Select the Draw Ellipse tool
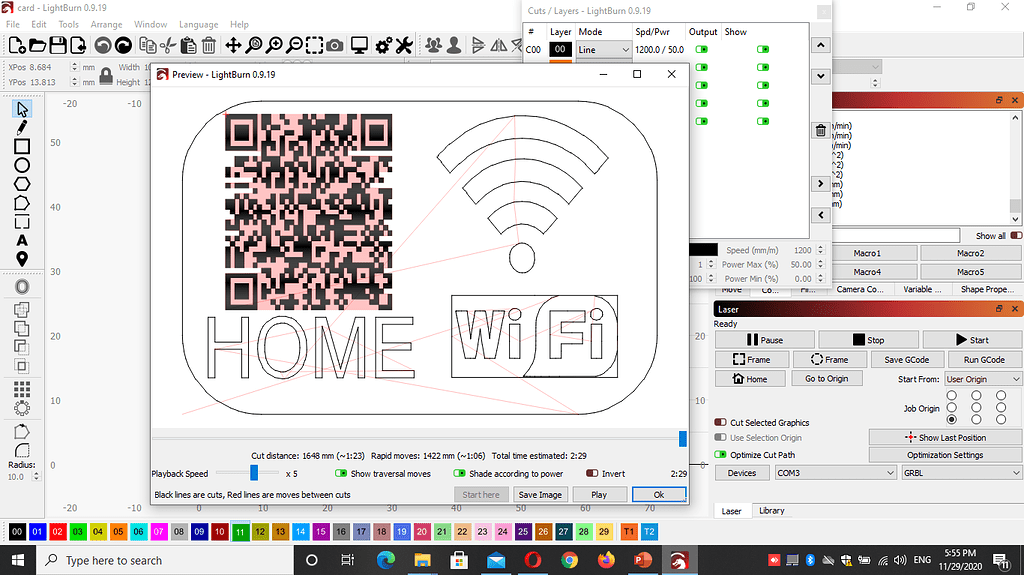 21,165
